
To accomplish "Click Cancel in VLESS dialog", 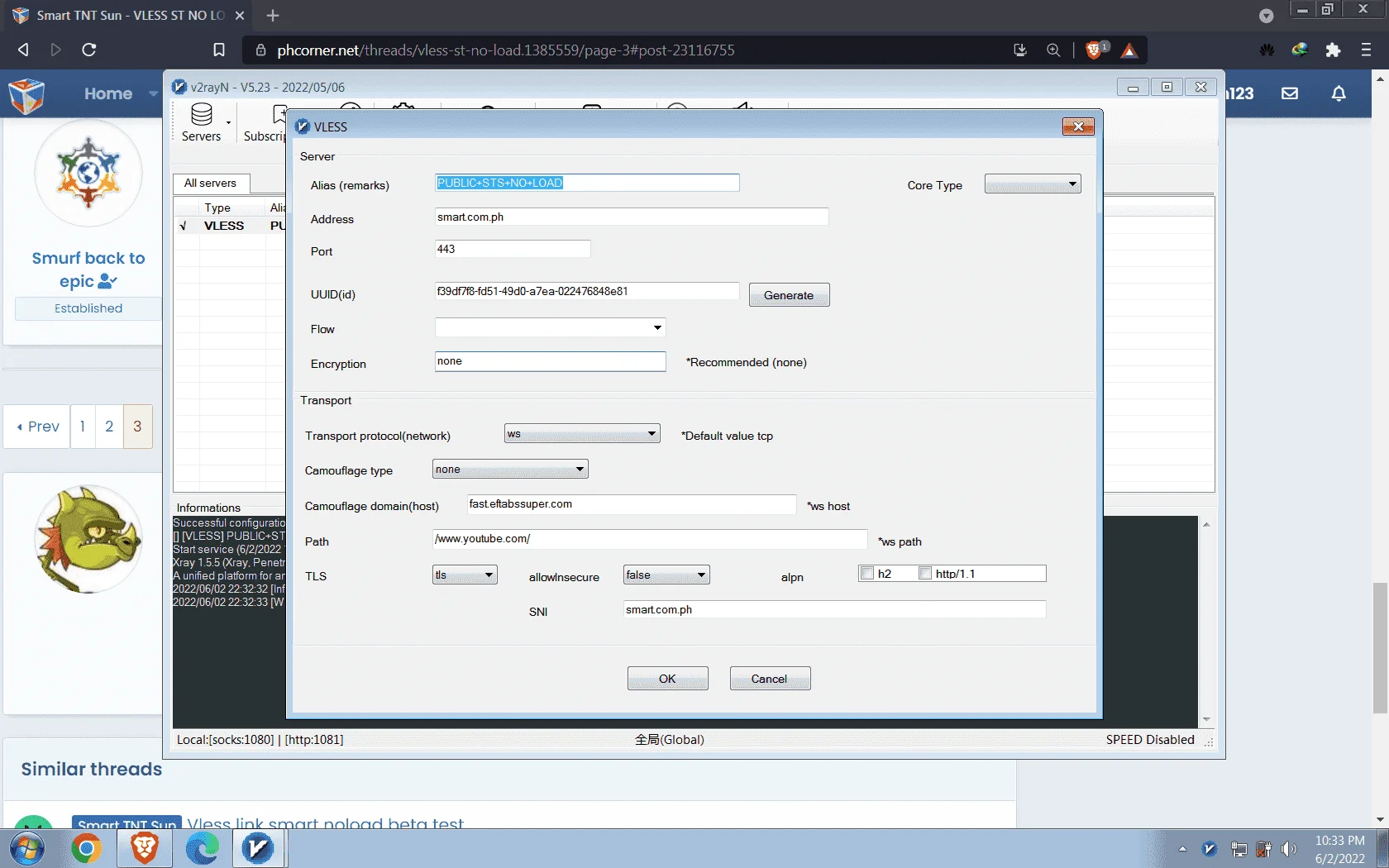I will (769, 679).
